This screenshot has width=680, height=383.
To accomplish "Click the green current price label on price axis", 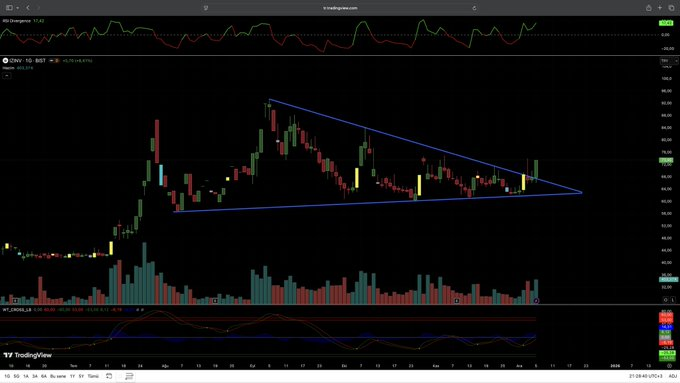I will pos(666,160).
